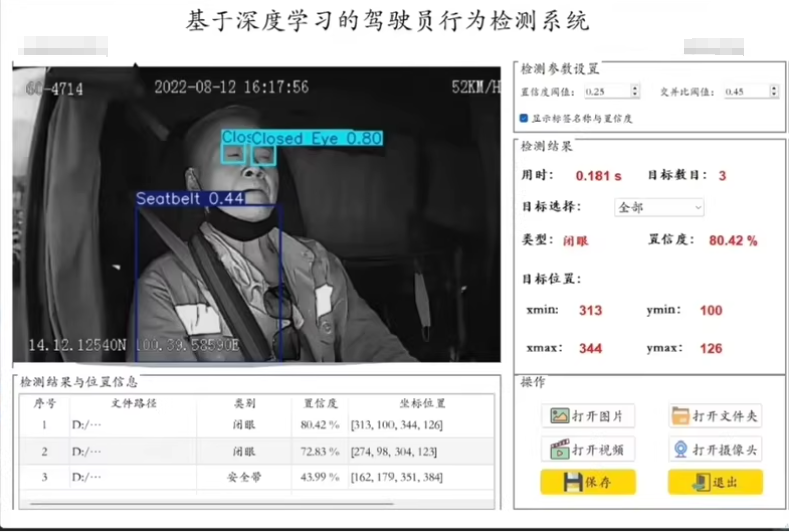Click the row number 2 cell

point(44,451)
